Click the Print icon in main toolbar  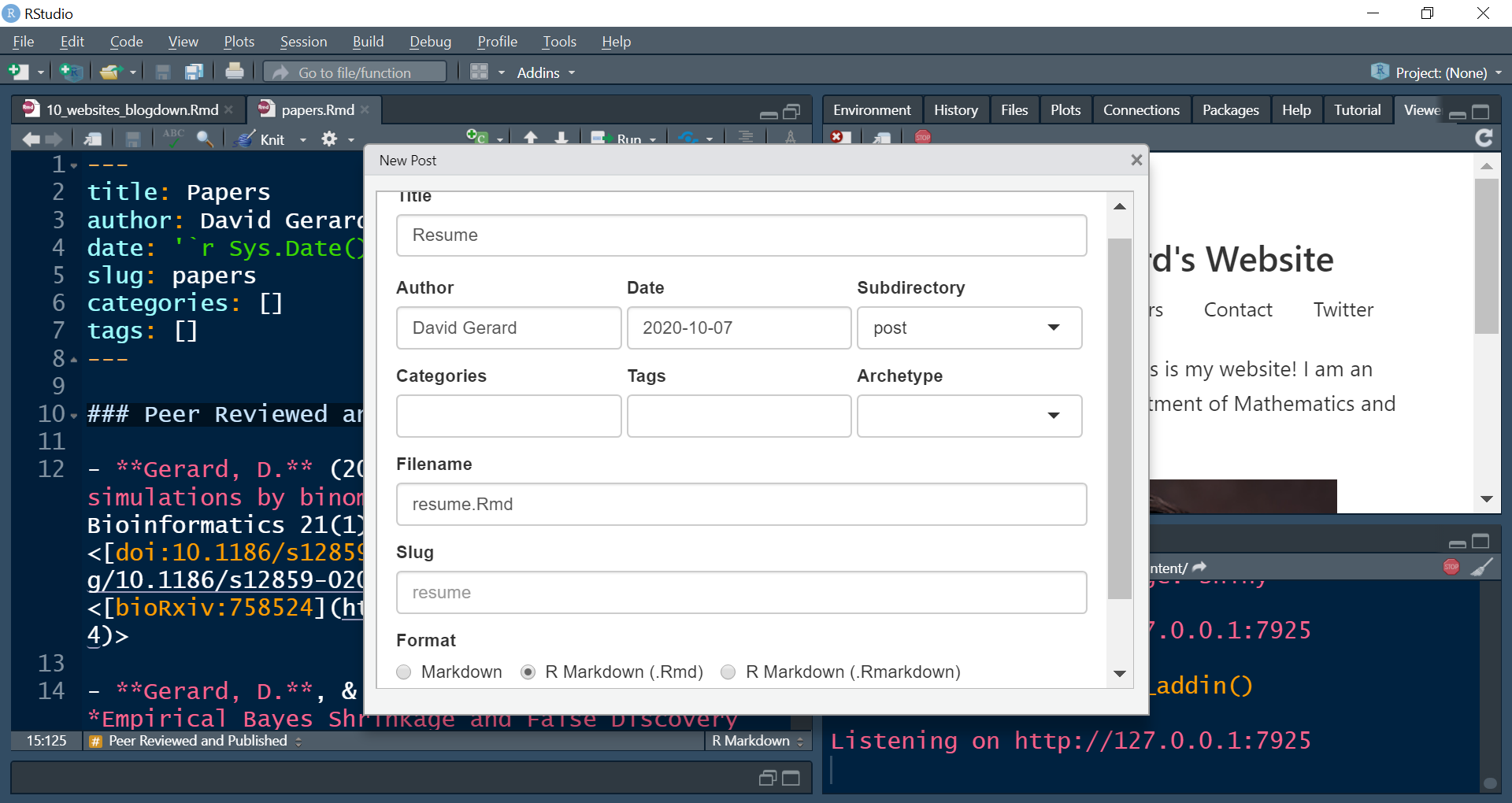pyautogui.click(x=234, y=72)
